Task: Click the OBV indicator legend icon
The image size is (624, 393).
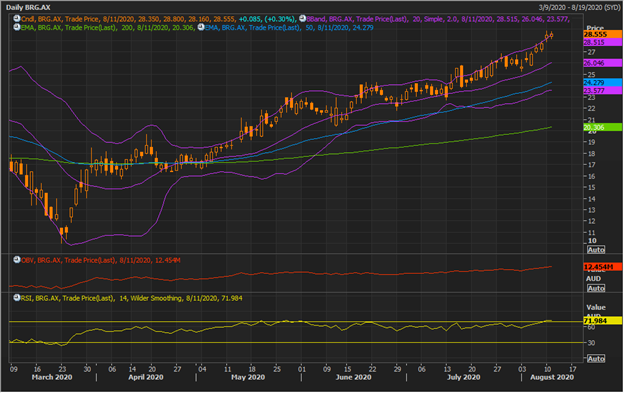Action: [17, 260]
